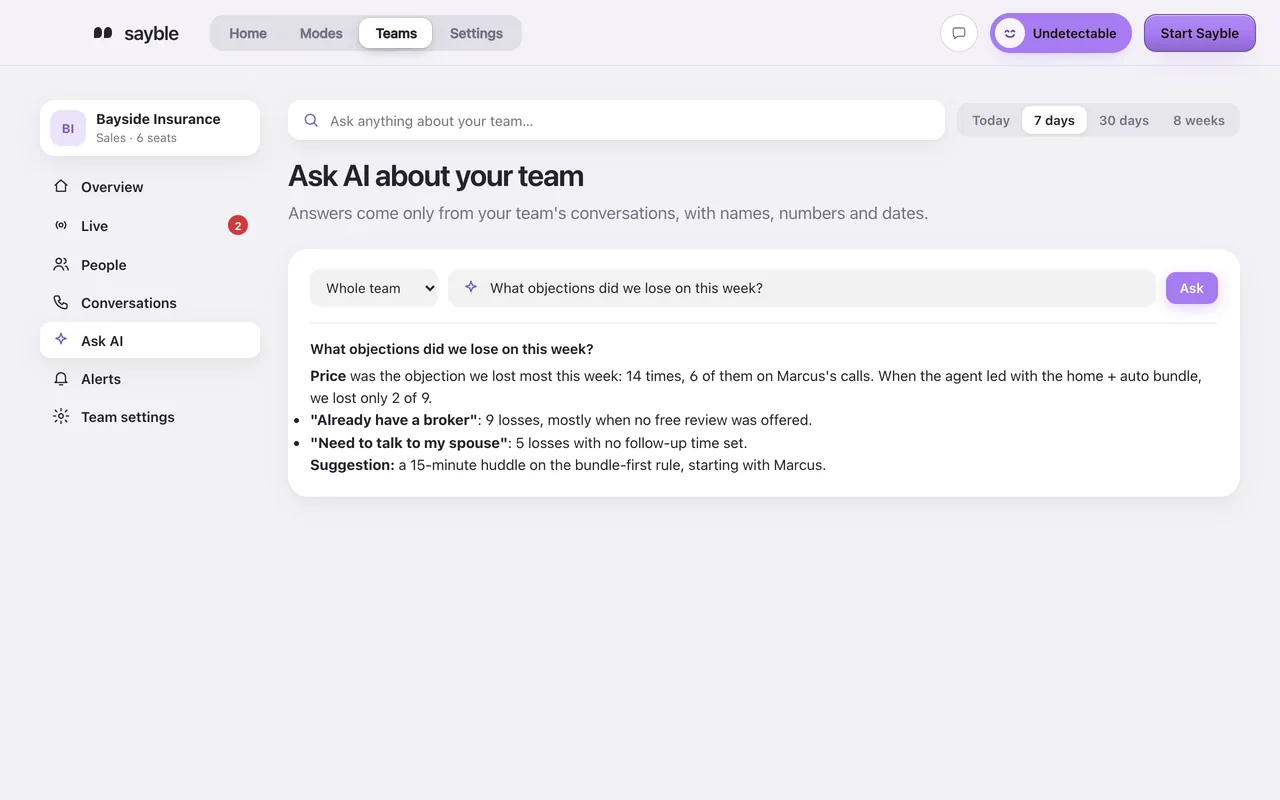Screen dimensions: 1280x800
Task: Click the "Already have a broker" text
Action: [x=394, y=420]
